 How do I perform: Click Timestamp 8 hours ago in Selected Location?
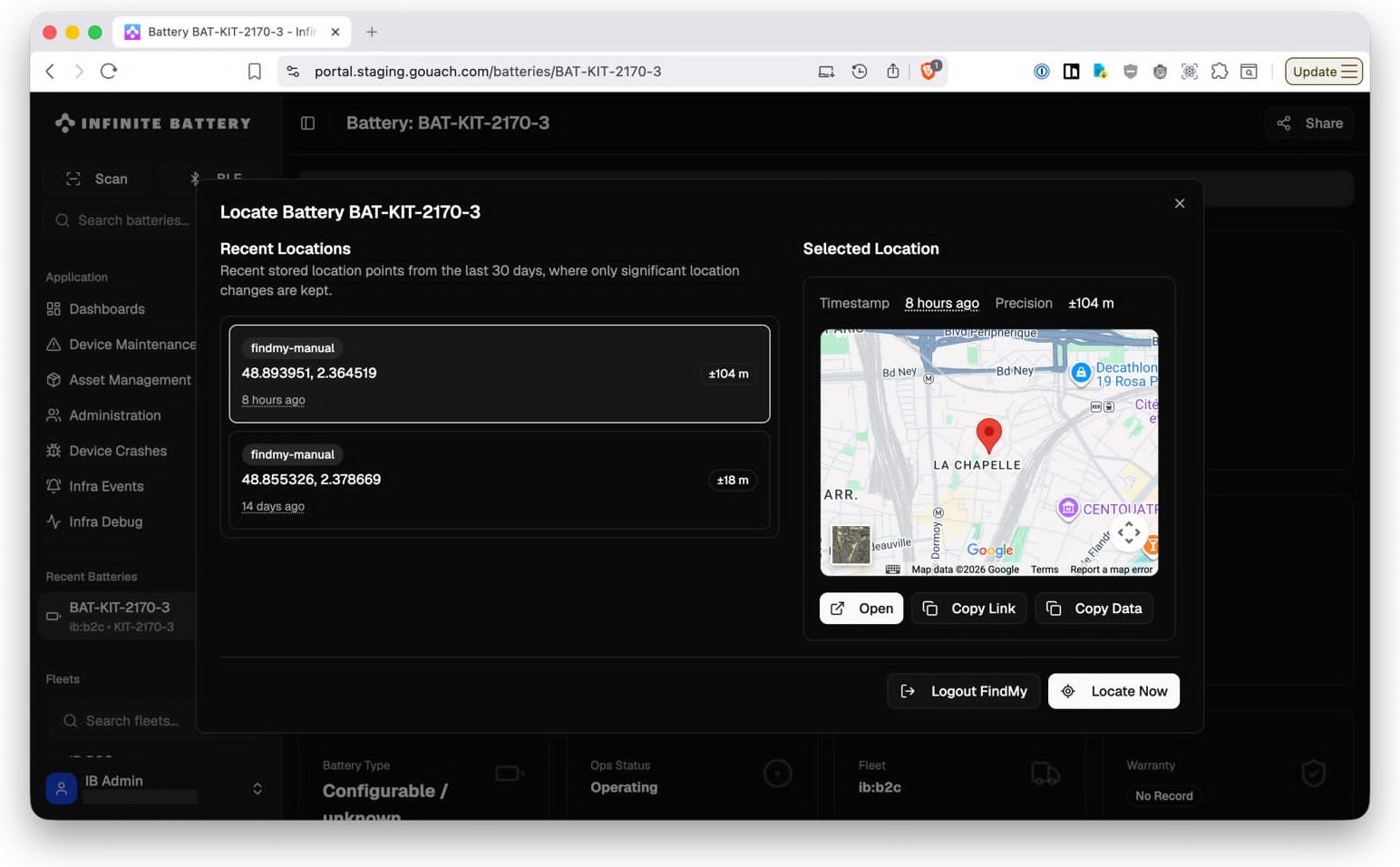pos(941,303)
